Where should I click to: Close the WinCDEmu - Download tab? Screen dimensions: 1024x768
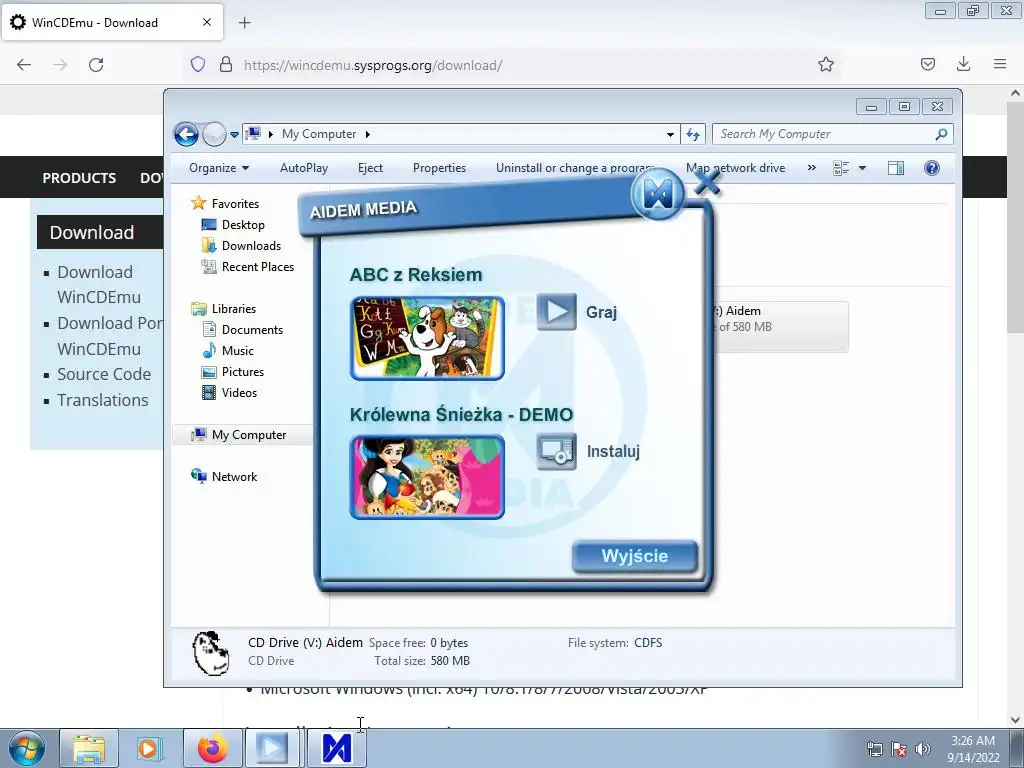[x=207, y=22]
